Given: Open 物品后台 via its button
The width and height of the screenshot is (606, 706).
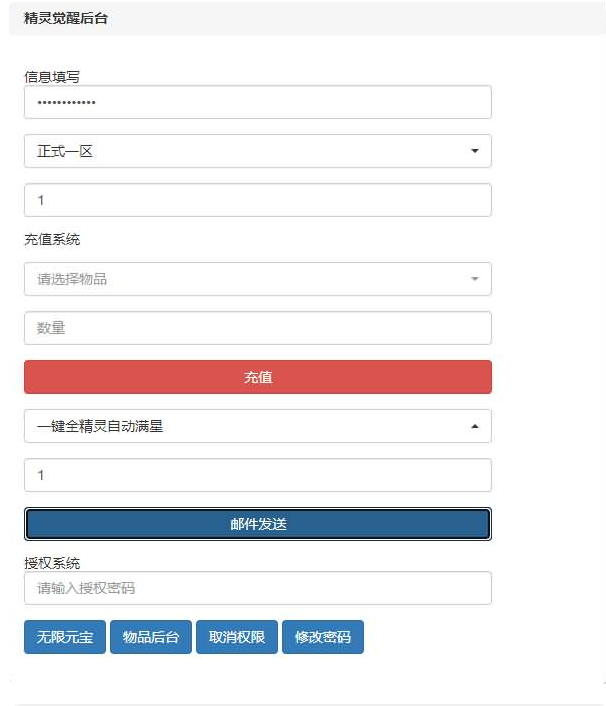Looking at the screenshot, I should click(x=151, y=637).
